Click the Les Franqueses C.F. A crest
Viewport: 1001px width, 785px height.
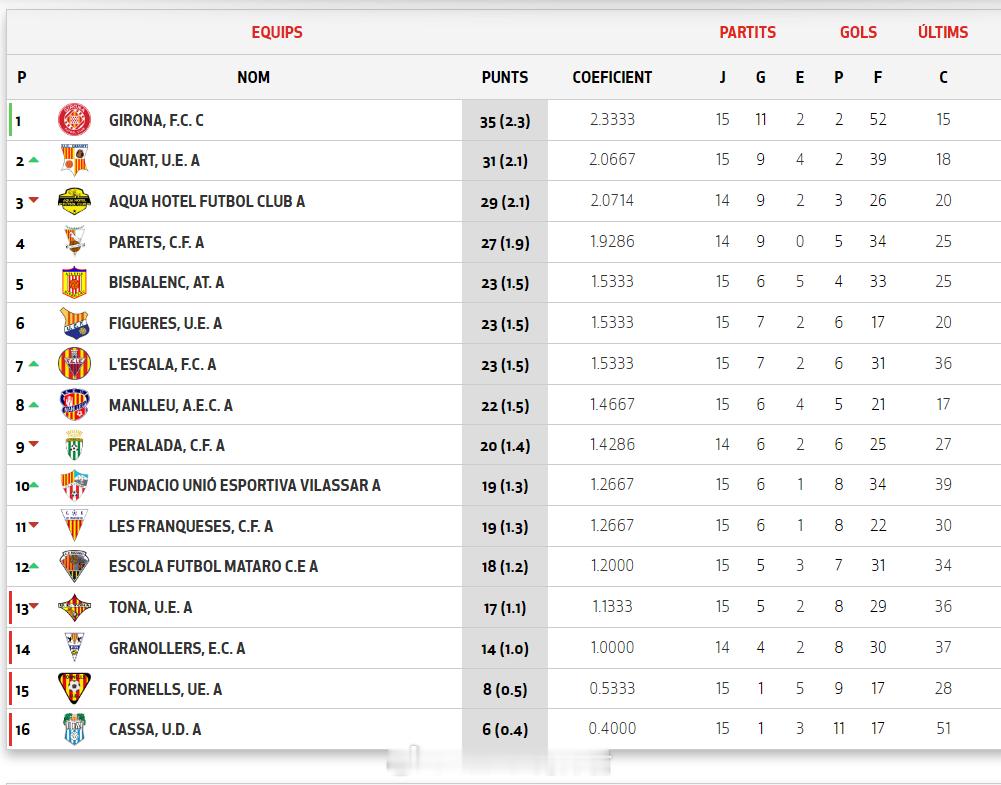74,525
